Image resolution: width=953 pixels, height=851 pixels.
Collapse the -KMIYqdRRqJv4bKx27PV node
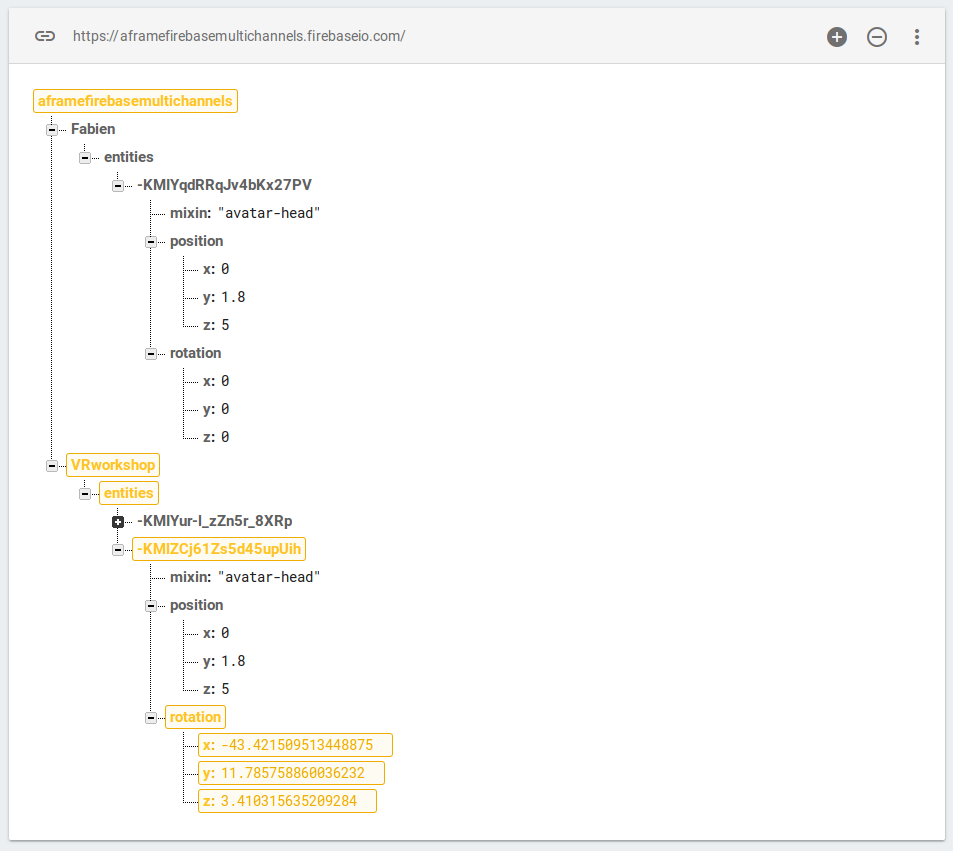[x=118, y=186]
